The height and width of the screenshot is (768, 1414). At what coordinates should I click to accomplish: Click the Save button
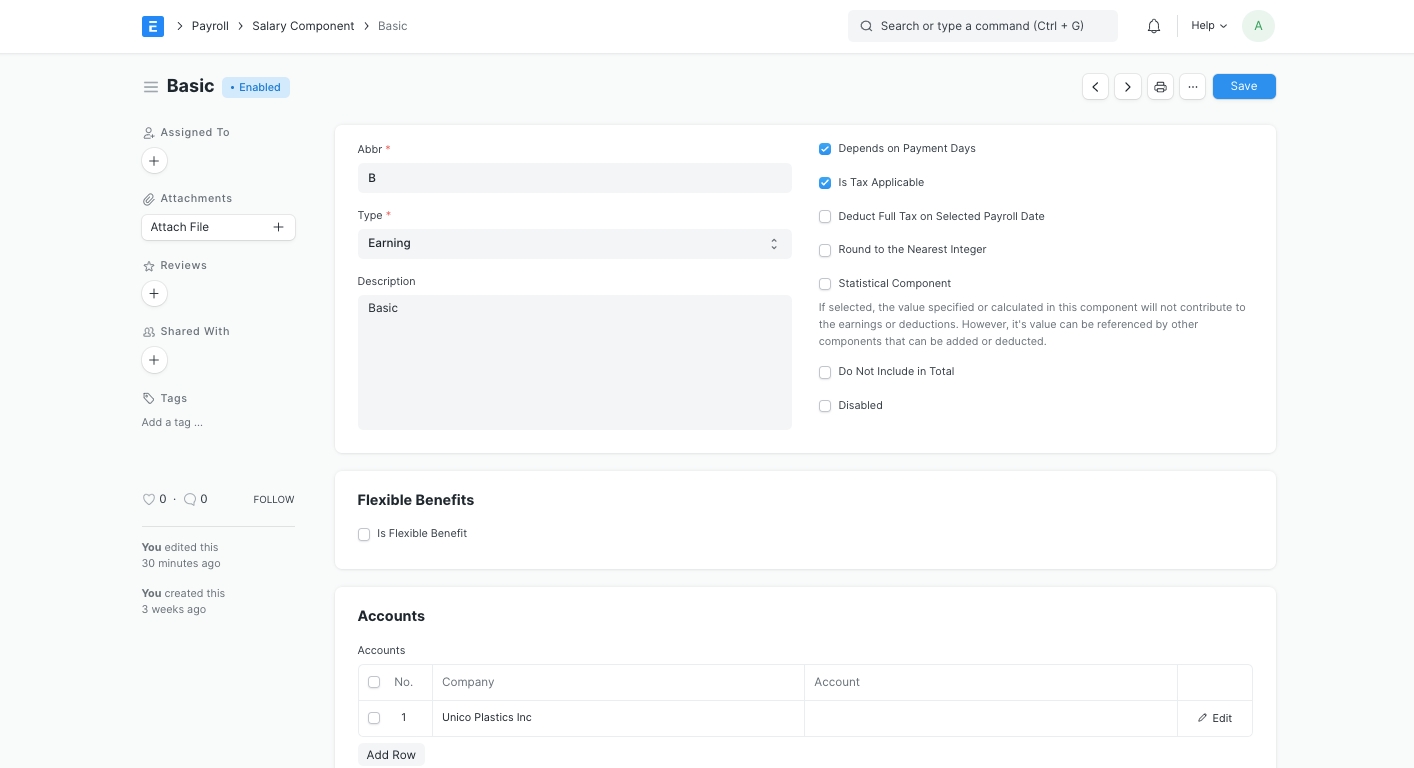click(x=1243, y=87)
